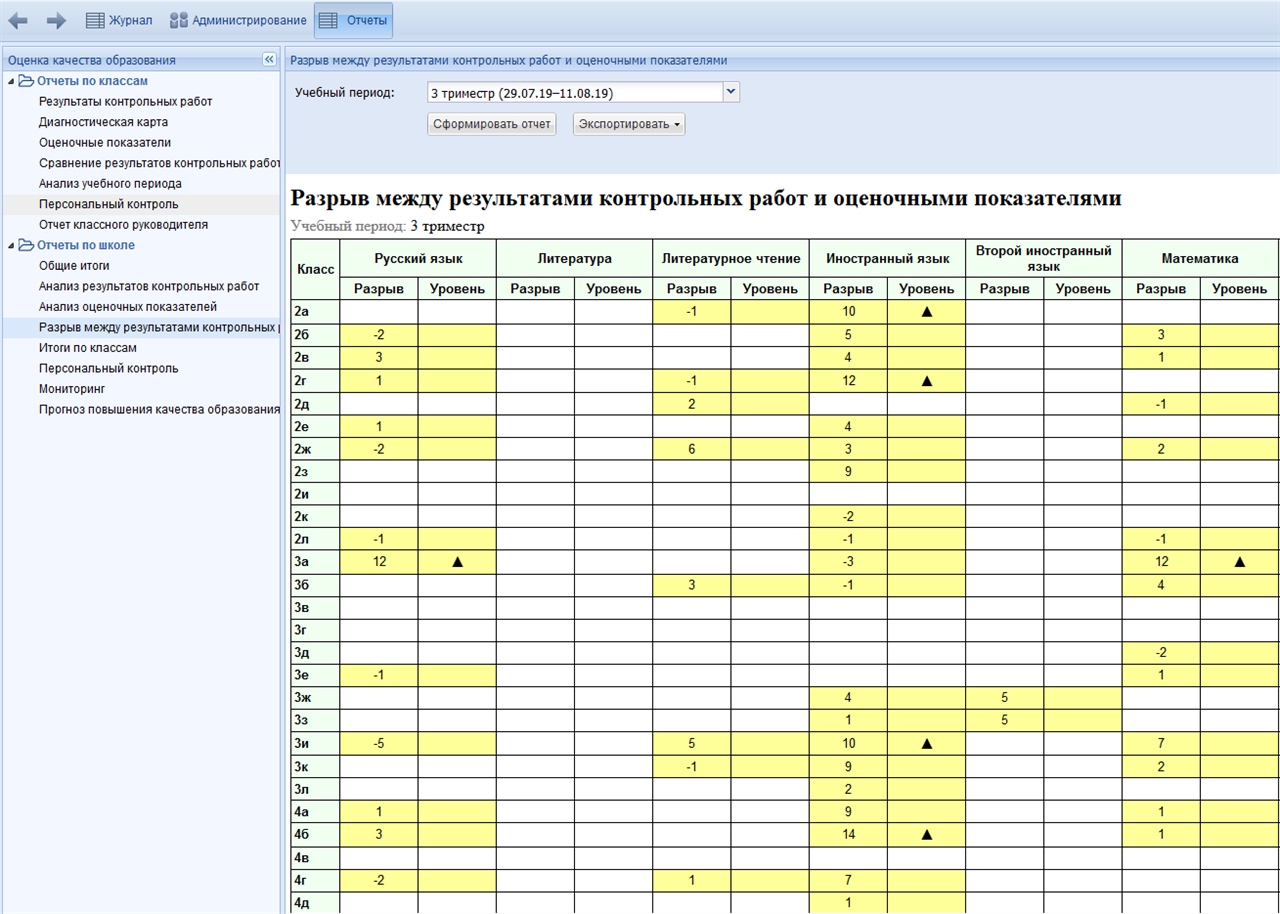
Task: Click the folder icon beside Отчеты по школе
Action: tap(26, 245)
